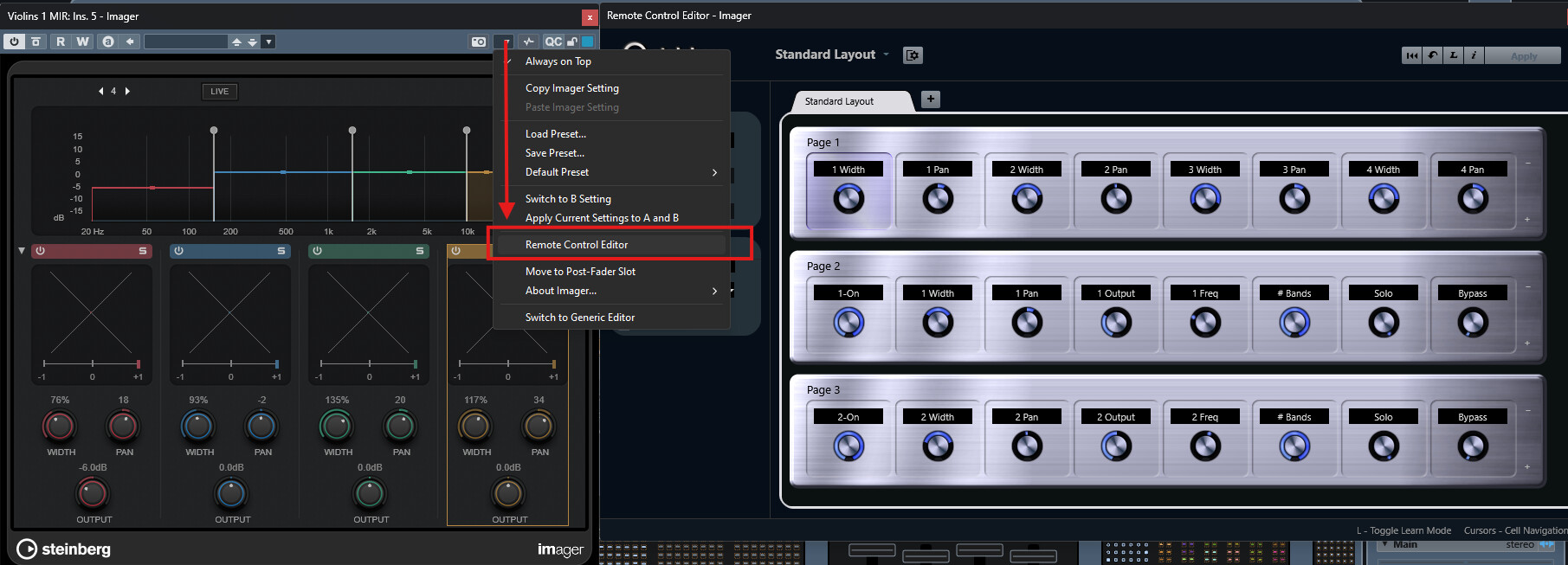Toggle blue band 2 power button
Screen dimensions: 1568x565
click(178, 251)
